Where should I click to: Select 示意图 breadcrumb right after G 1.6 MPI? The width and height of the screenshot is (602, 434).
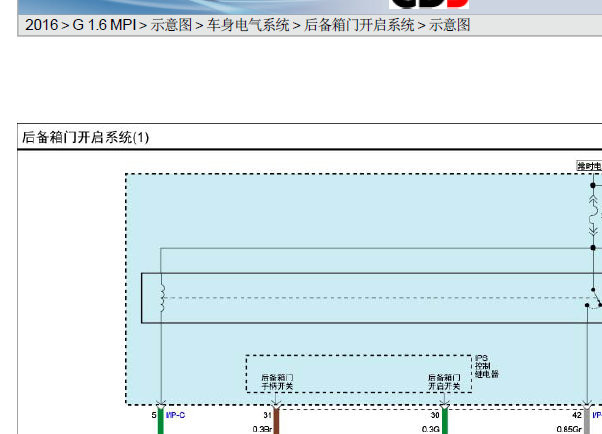pyautogui.click(x=171, y=25)
